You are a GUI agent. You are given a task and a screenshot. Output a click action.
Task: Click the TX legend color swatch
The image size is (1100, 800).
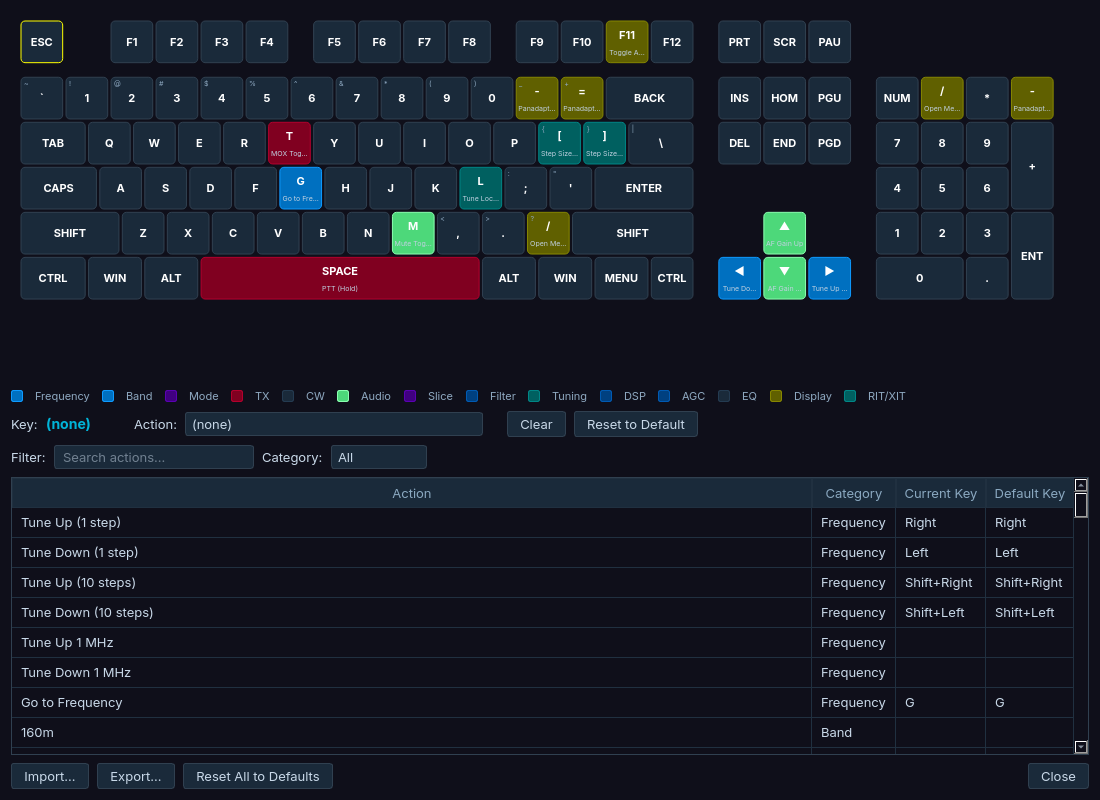tap(237, 396)
